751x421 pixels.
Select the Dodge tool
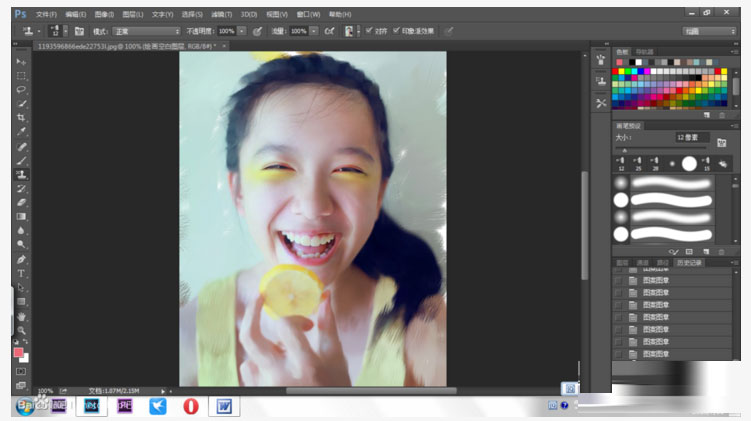coord(21,244)
